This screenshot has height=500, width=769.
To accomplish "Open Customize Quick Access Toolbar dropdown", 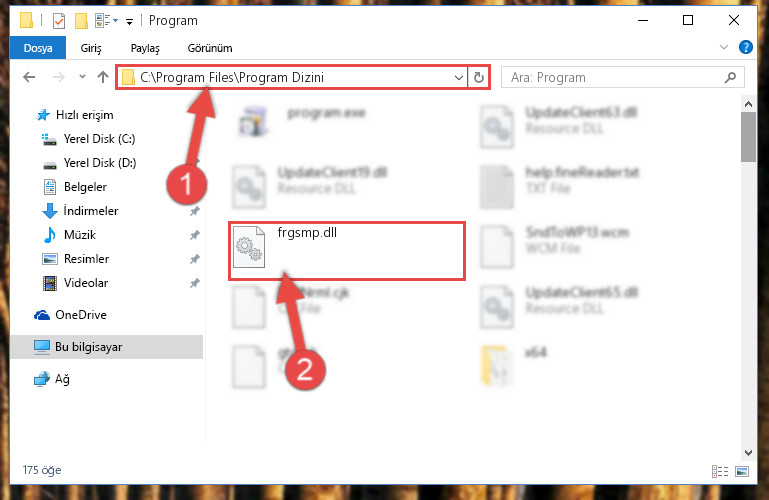I will pyautogui.click(x=129, y=22).
